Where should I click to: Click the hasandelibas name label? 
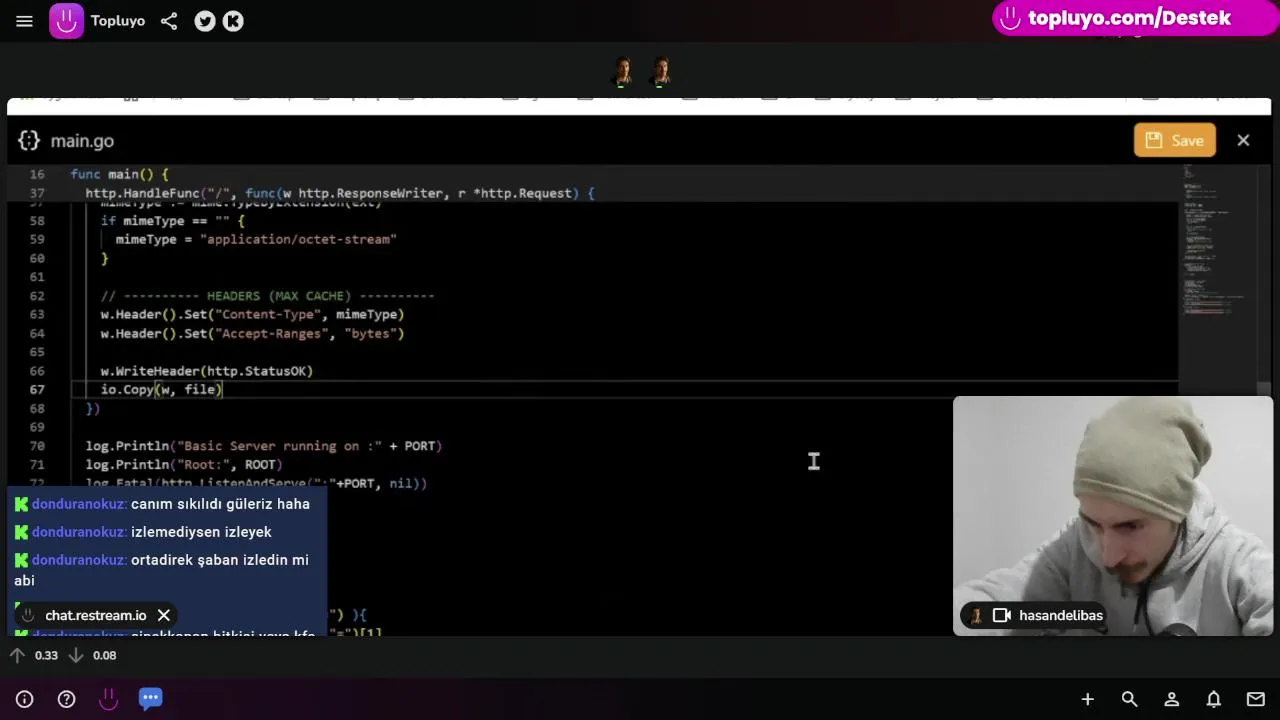1060,615
